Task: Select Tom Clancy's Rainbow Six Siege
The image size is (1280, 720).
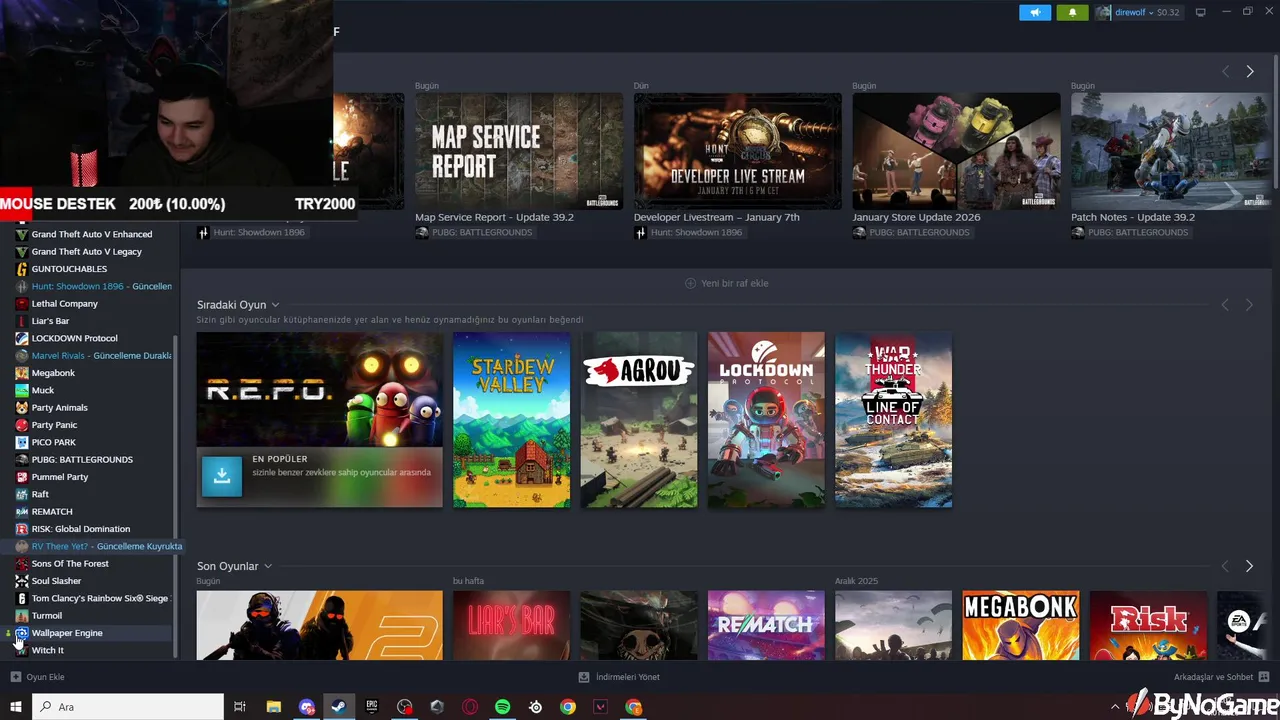Action: click(x=100, y=599)
